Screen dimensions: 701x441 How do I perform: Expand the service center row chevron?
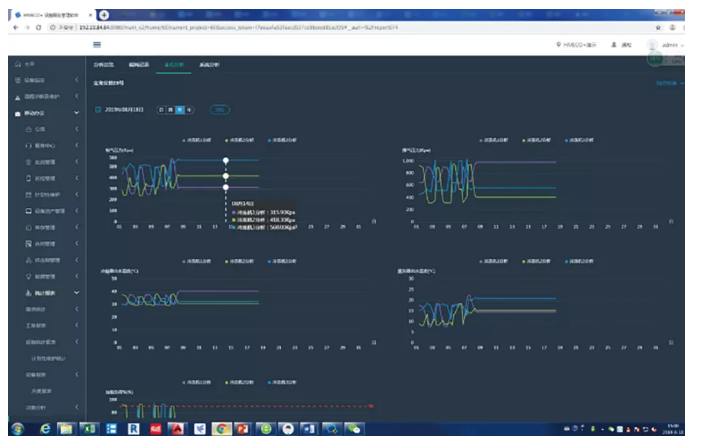point(76,145)
